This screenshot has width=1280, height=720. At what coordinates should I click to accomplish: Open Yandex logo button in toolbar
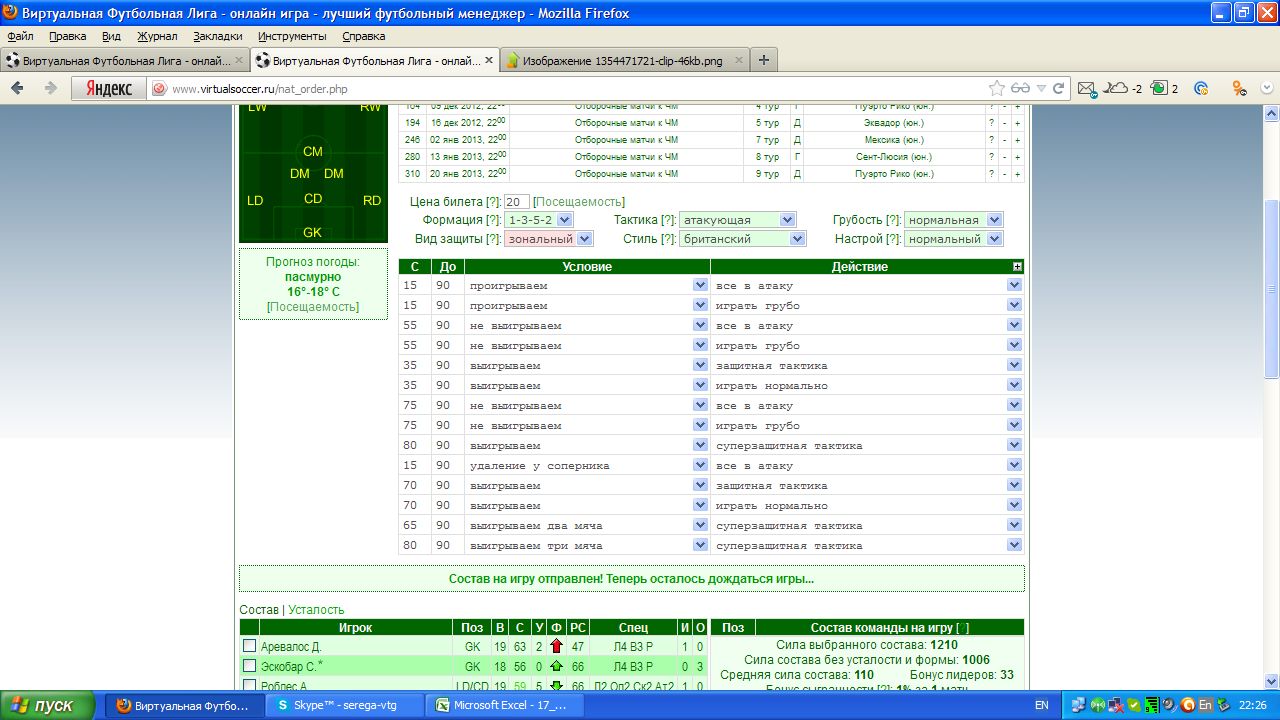(108, 88)
